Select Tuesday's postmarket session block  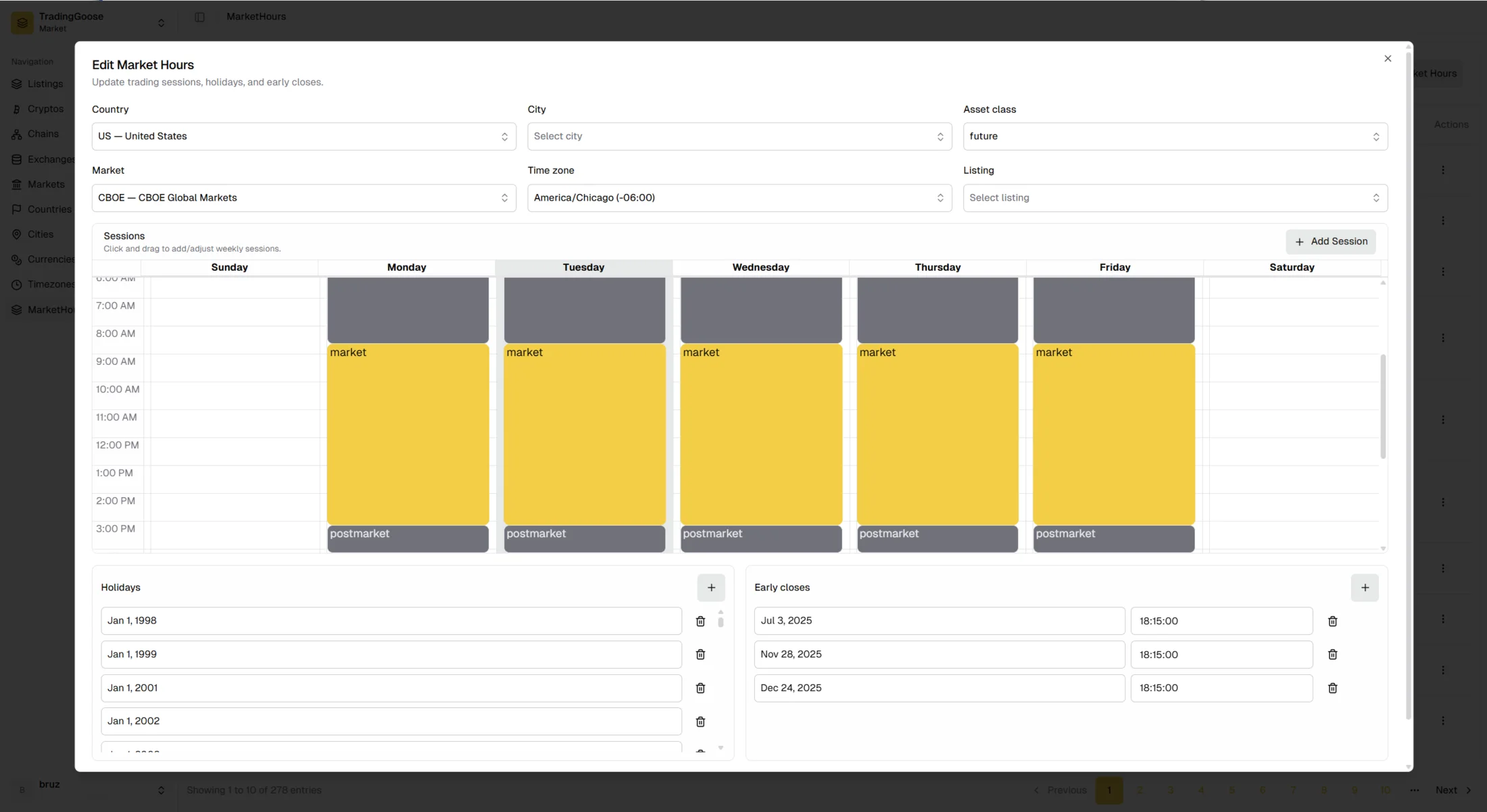click(x=585, y=539)
